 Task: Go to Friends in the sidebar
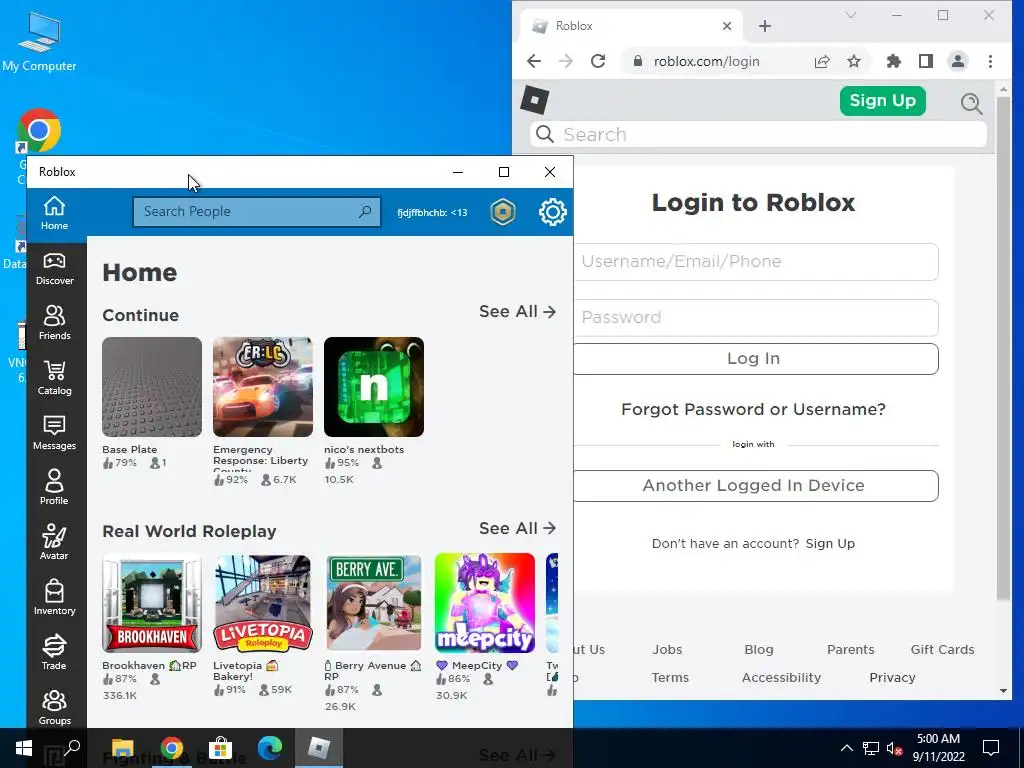coord(54,323)
